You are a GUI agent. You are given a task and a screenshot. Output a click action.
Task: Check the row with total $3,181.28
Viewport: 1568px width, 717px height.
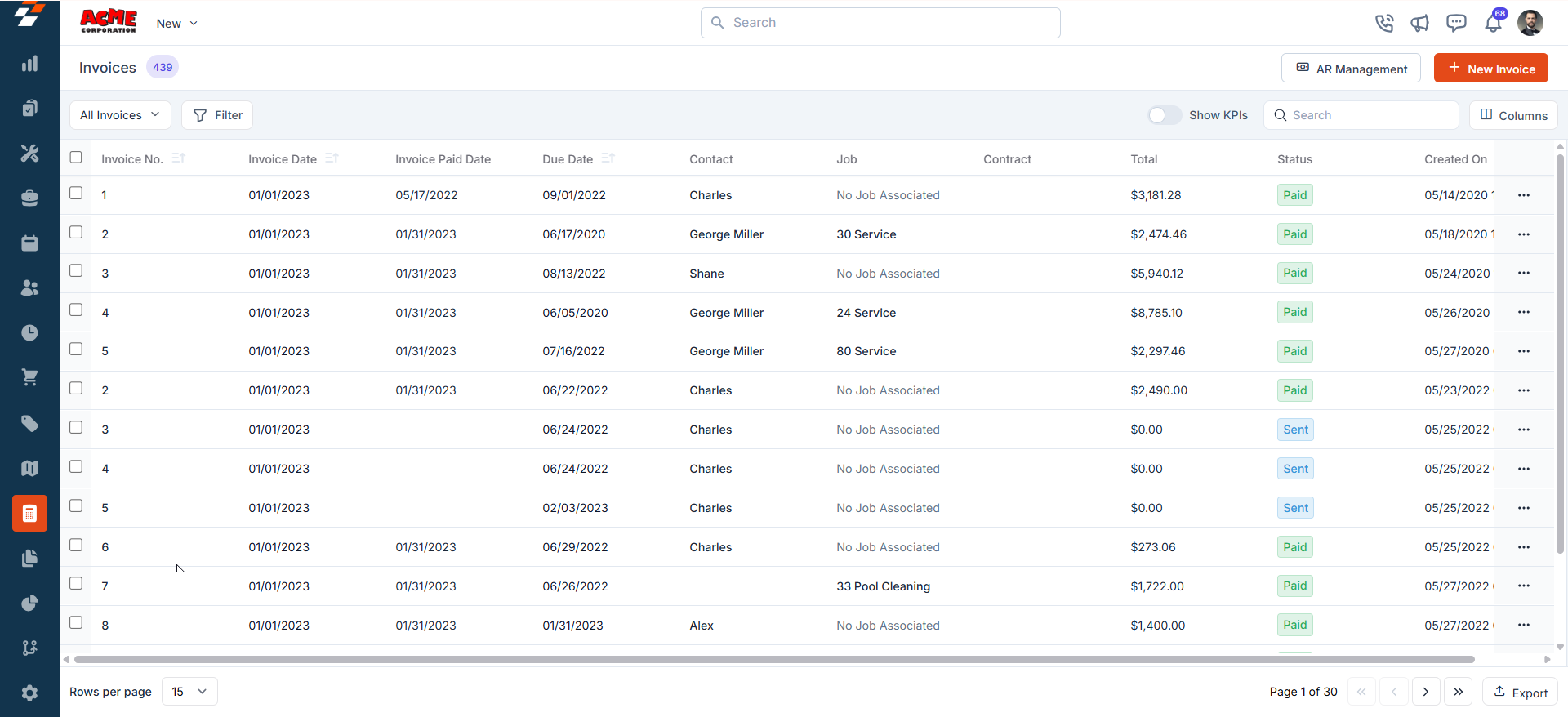pos(76,193)
